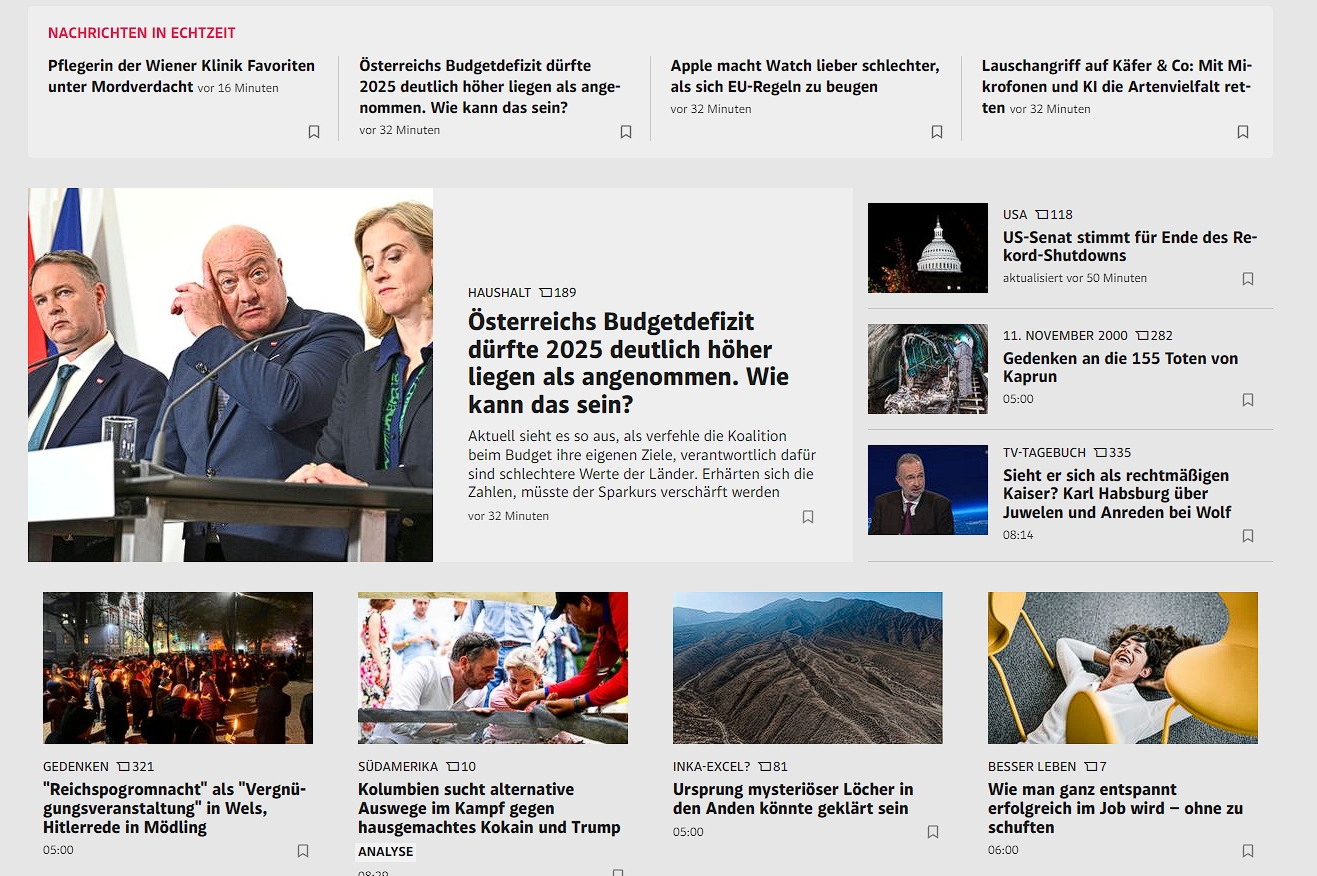Toggle bookmark on the featured Budgetdefizit story
Viewport: 1317px width, 876px height.
tap(808, 517)
